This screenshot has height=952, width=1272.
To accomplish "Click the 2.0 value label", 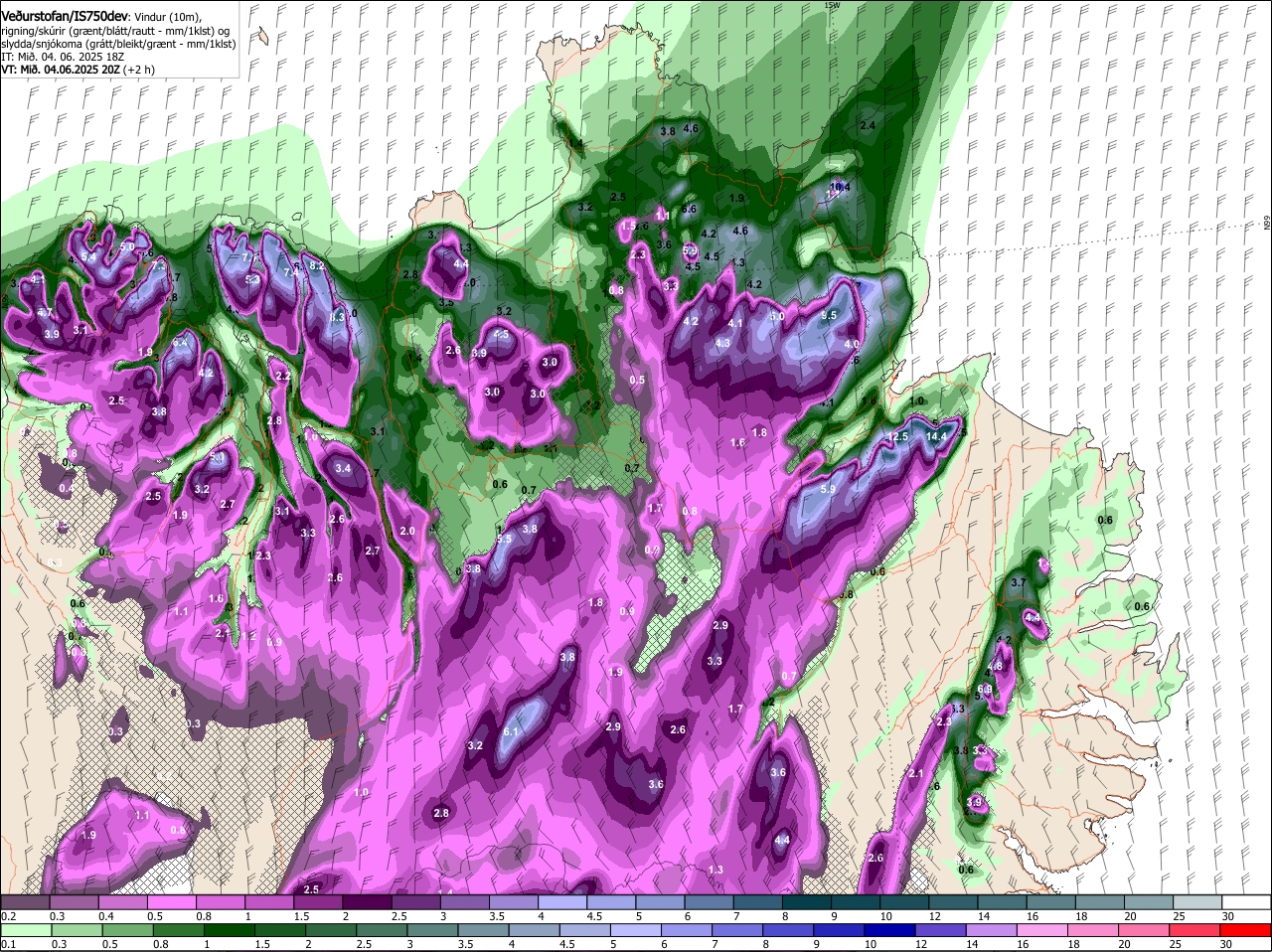I will 407,531.
